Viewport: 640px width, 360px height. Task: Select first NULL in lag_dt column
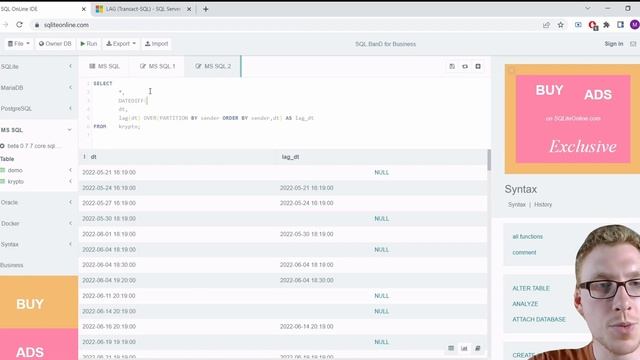pos(382,172)
